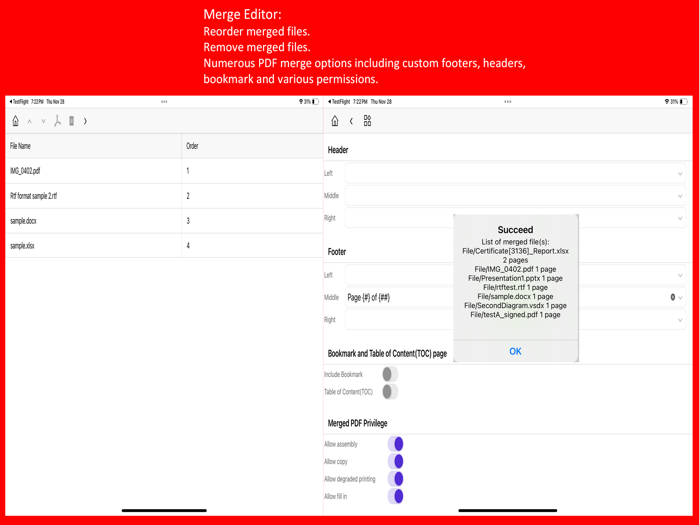Sort by the File Name column header
700x525 pixels.
[93, 146]
